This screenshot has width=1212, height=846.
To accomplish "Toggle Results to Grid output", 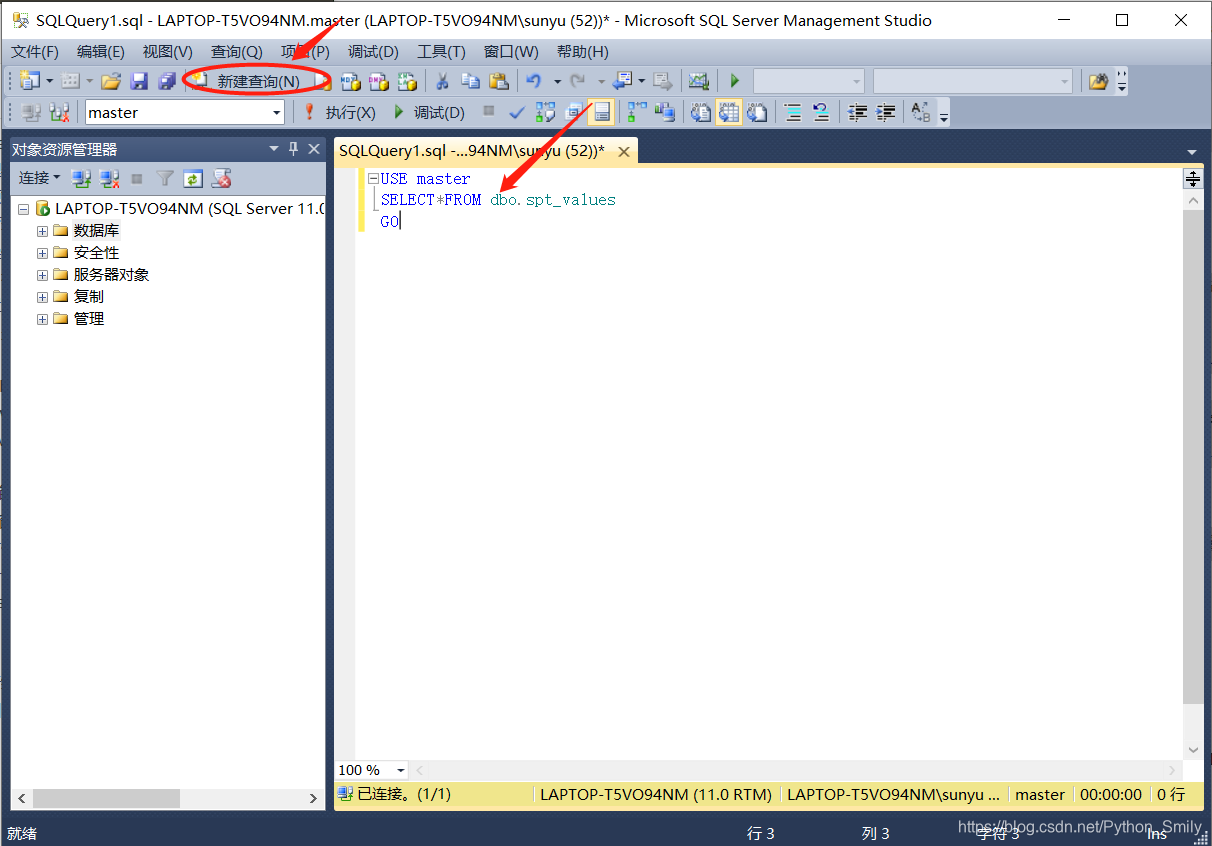I will (x=729, y=112).
